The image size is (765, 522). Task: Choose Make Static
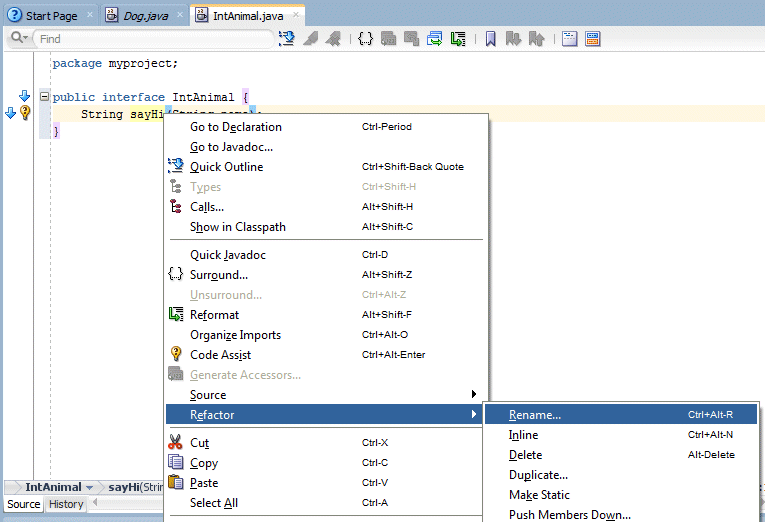pyautogui.click(x=621, y=495)
